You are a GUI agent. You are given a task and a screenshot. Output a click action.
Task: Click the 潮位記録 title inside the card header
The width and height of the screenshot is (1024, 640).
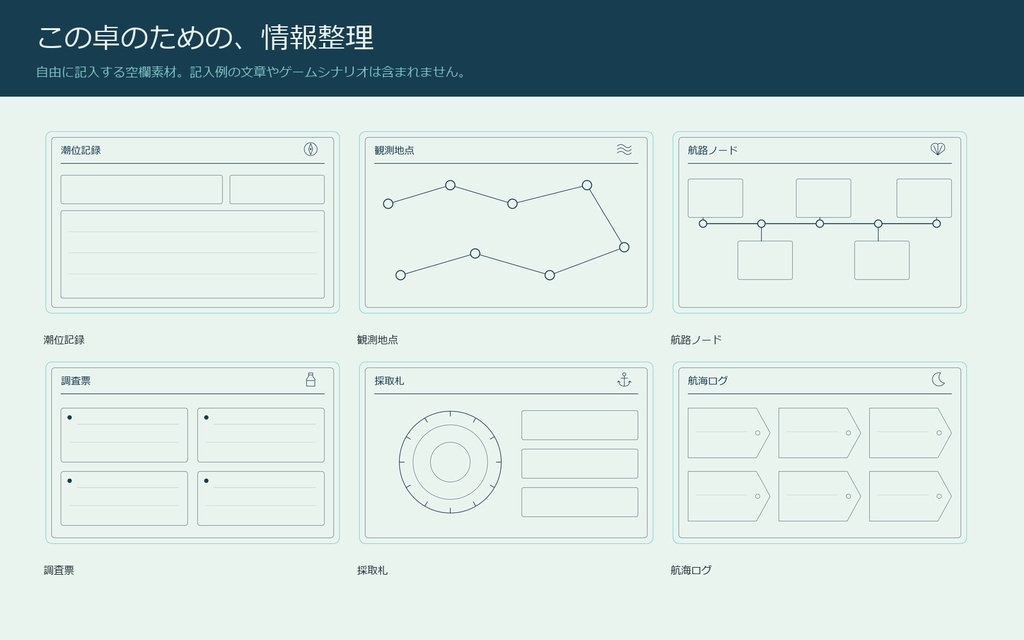tap(81, 150)
